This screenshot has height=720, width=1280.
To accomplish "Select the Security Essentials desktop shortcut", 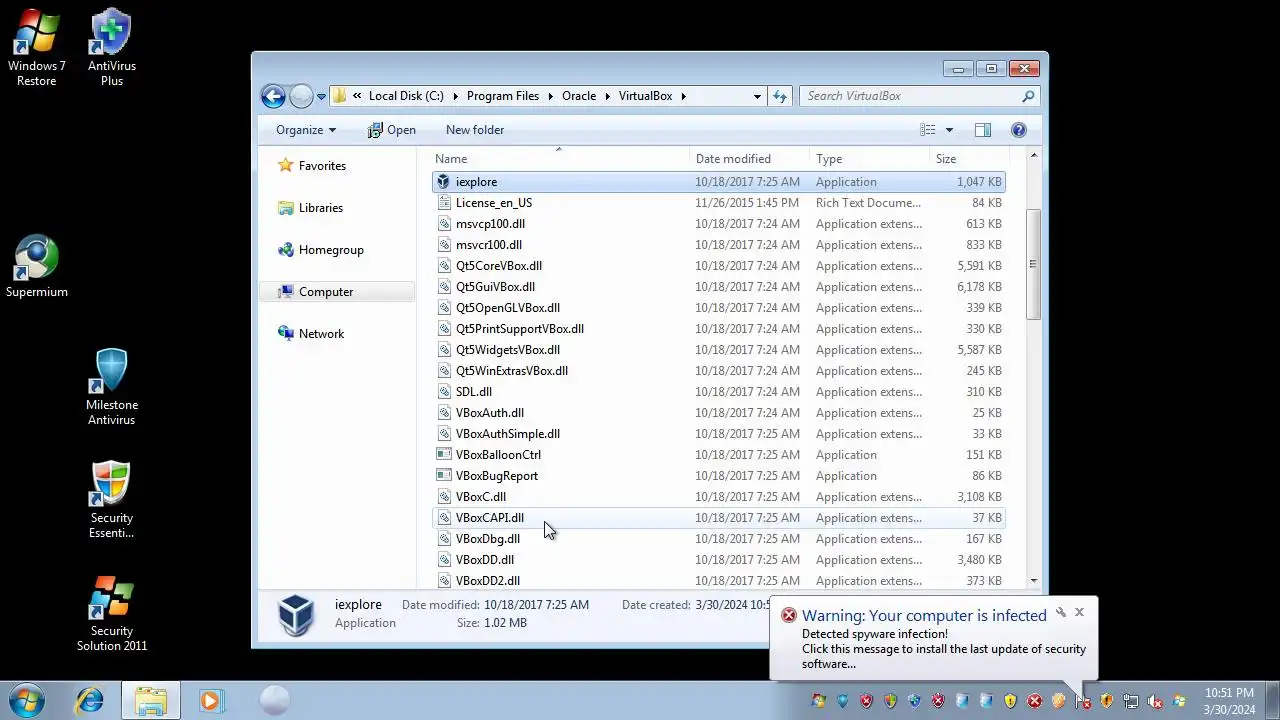I will [111, 500].
